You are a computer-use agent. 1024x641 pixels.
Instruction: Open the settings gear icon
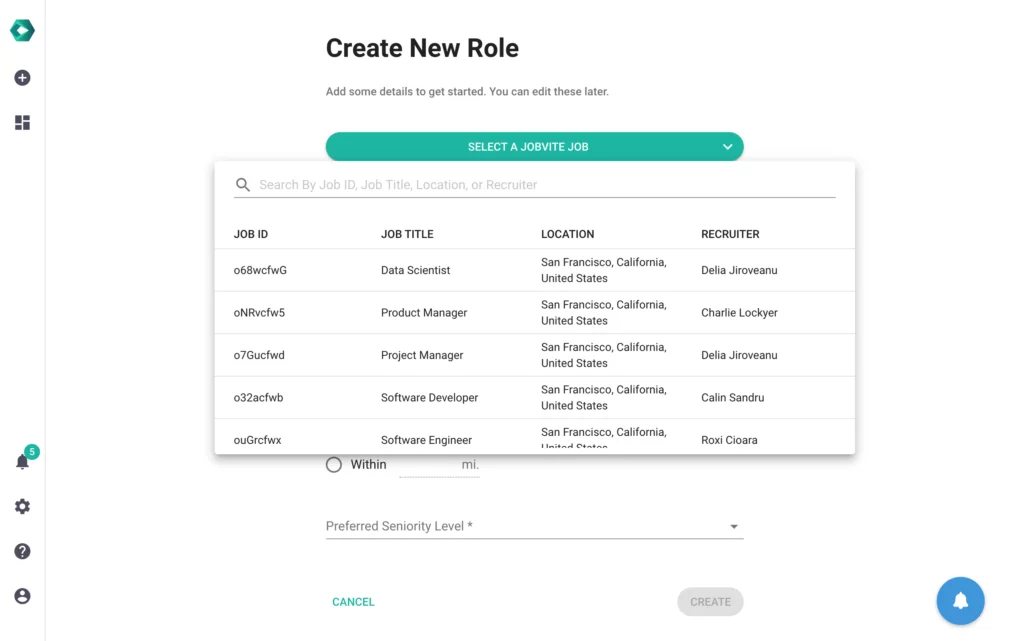[x=22, y=506]
